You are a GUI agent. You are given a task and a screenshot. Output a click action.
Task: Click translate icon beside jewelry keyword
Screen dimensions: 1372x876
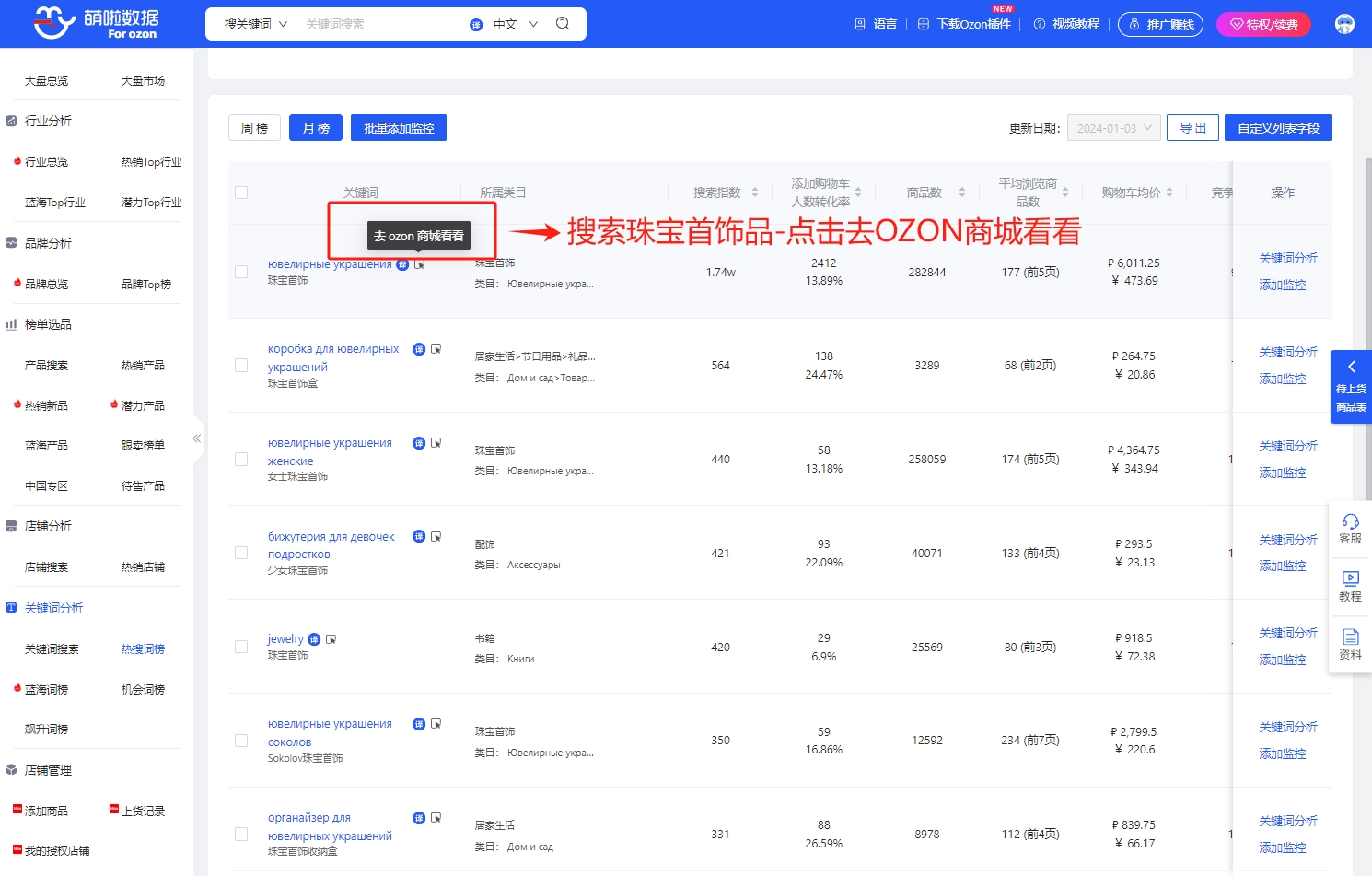tap(314, 639)
